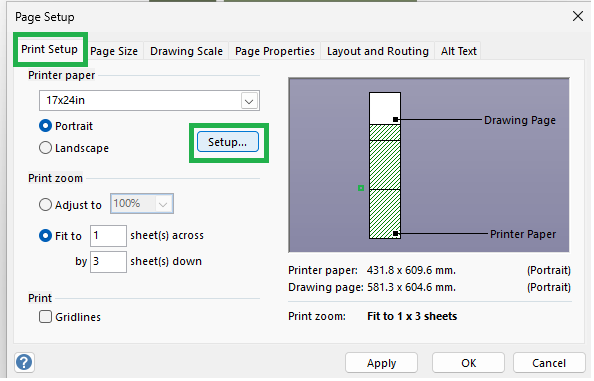Click the sheets down input field
Viewport: 594px width, 381px height.
(109, 263)
